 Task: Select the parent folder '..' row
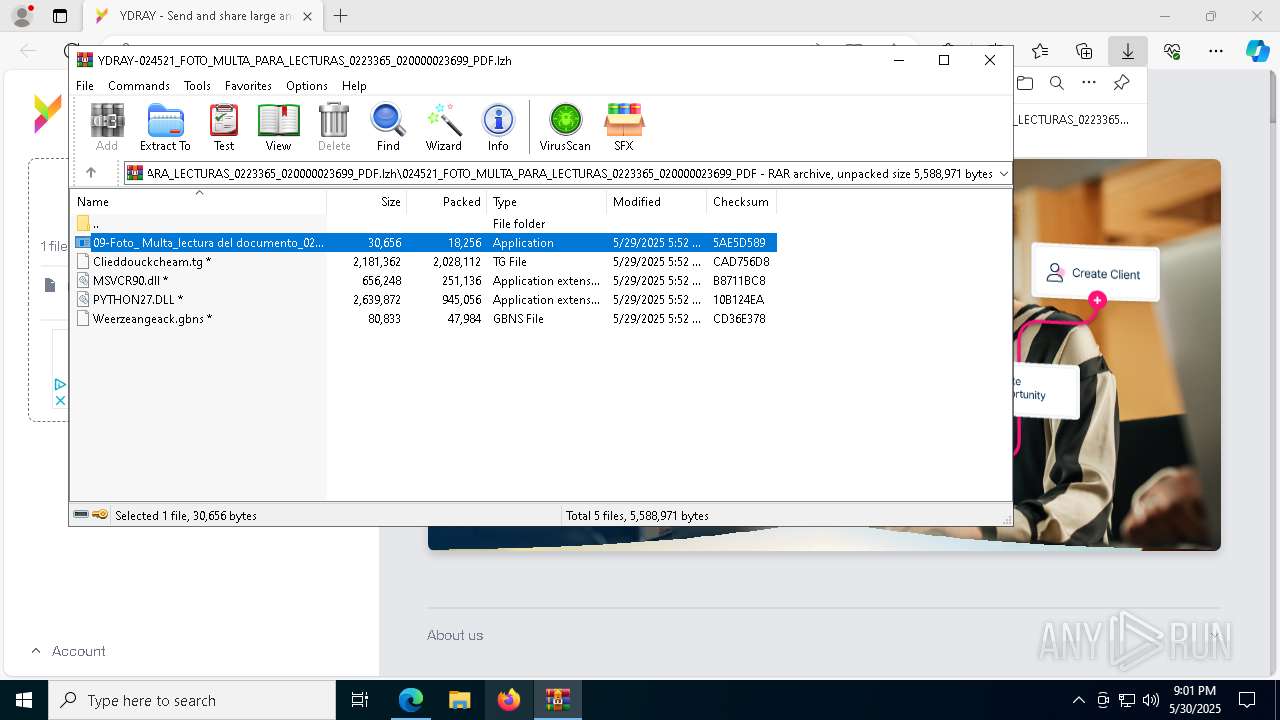coord(423,224)
